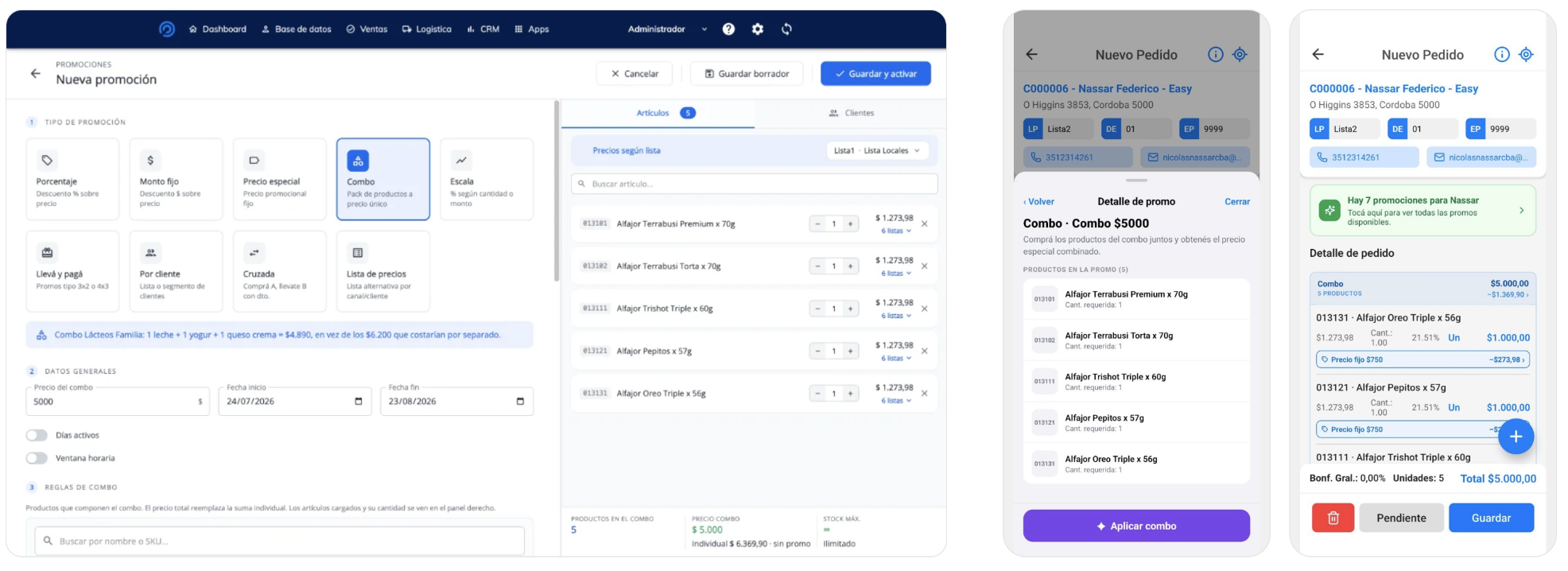Click location target icon in promo detail phone

pyautogui.click(x=1239, y=54)
